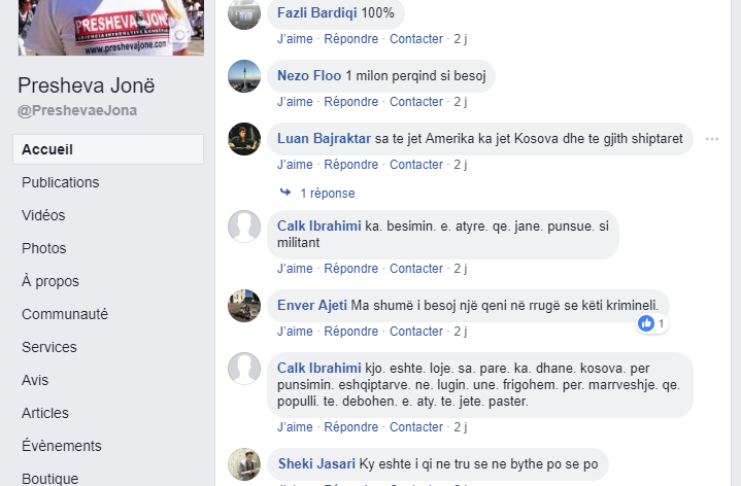The image size is (741, 486).
Task: Like Nezo Floo's comment with J'aime
Action: (x=295, y=102)
